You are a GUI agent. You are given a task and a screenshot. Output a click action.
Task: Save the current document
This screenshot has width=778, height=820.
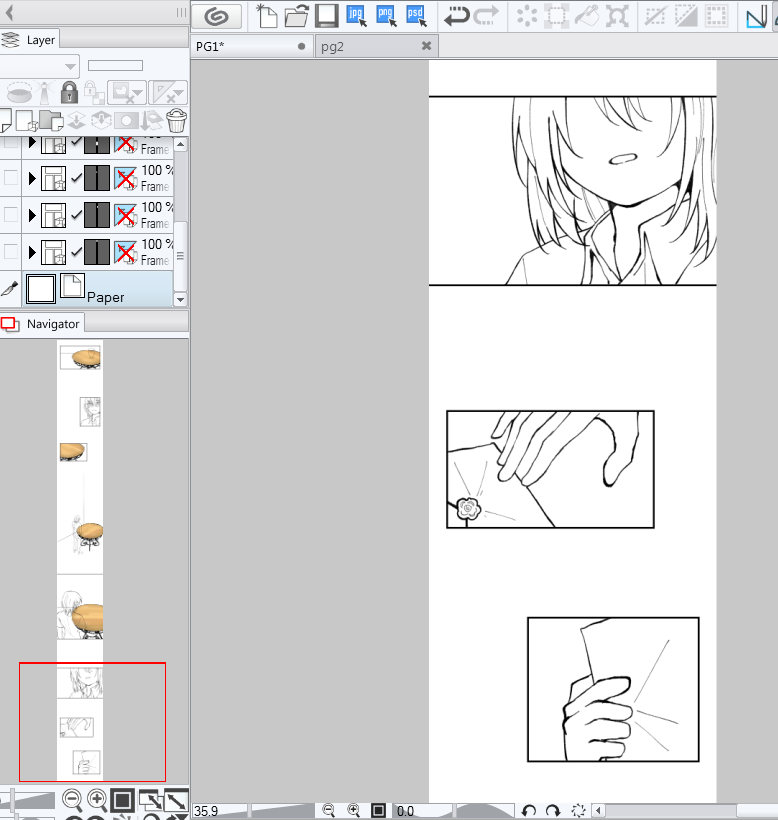pos(327,16)
